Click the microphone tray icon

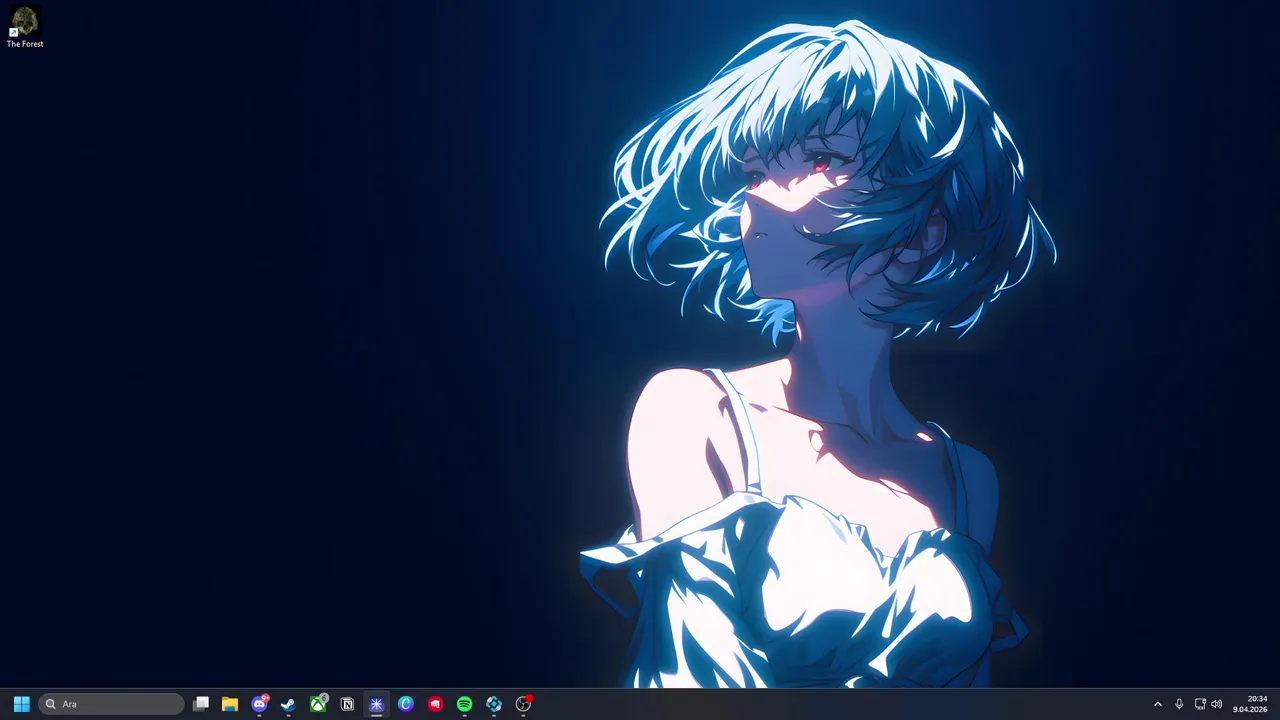[x=1179, y=704]
